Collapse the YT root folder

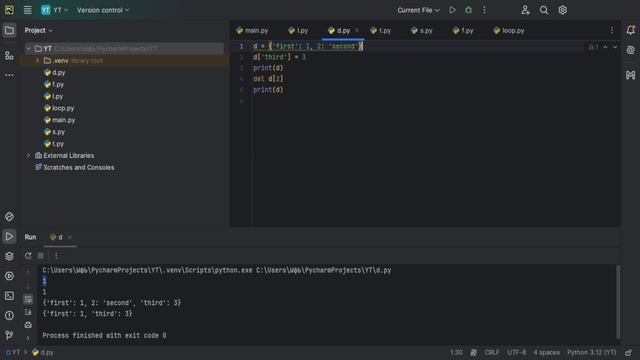pyautogui.click(x=28, y=49)
